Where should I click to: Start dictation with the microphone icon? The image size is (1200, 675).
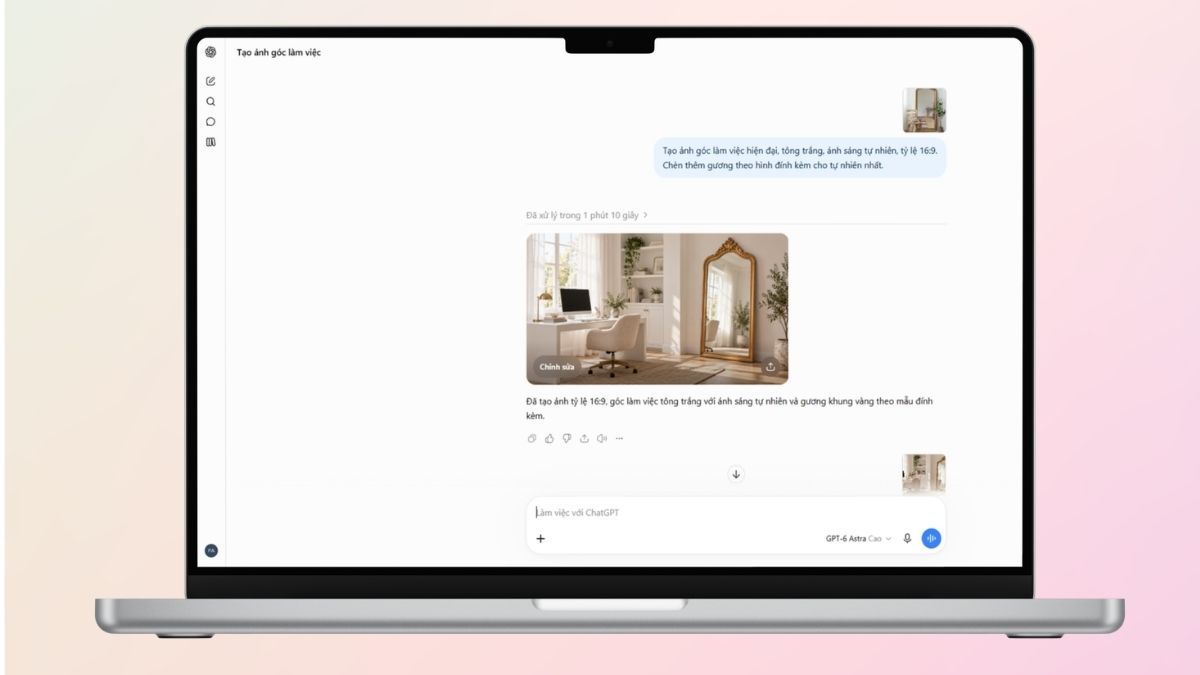pyautogui.click(x=907, y=538)
